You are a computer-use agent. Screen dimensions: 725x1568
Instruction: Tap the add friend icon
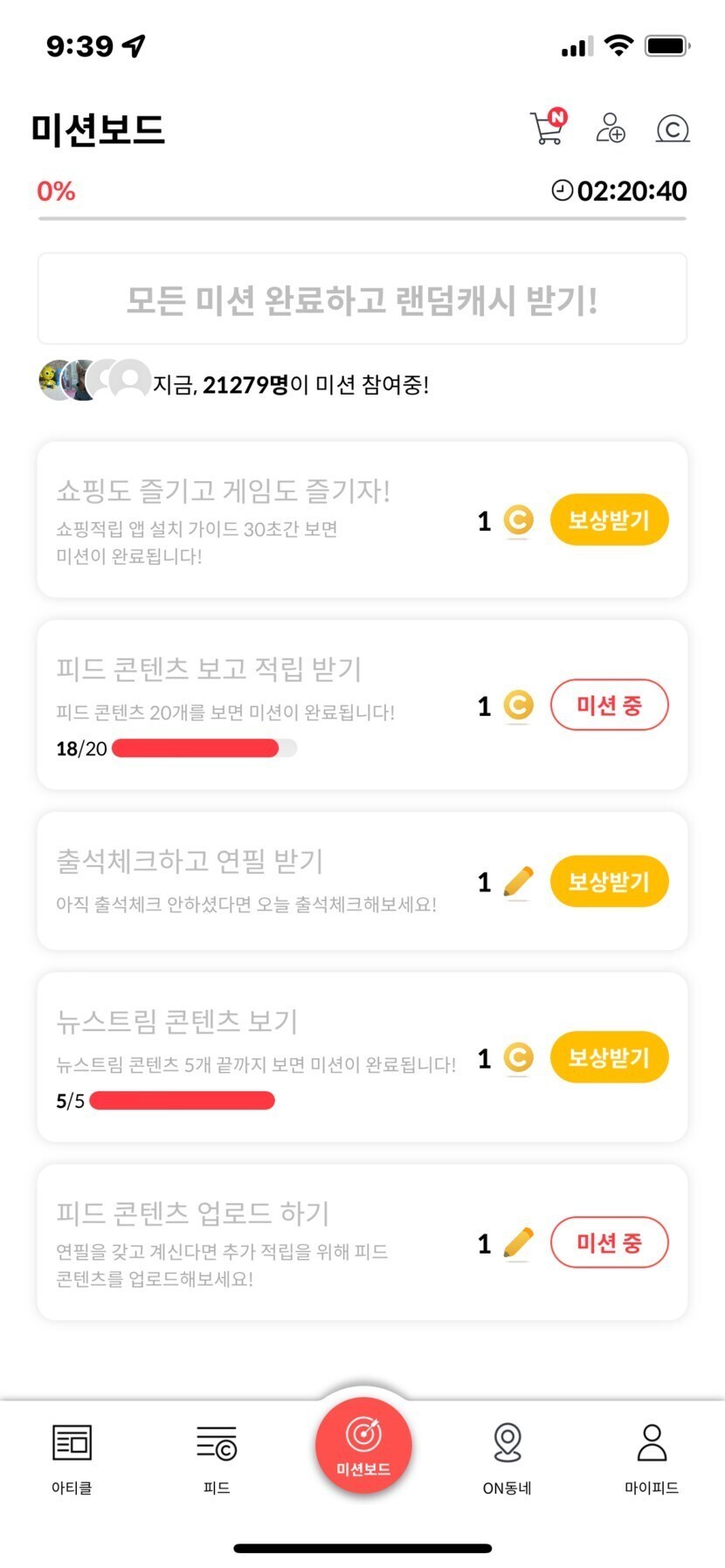(x=610, y=127)
